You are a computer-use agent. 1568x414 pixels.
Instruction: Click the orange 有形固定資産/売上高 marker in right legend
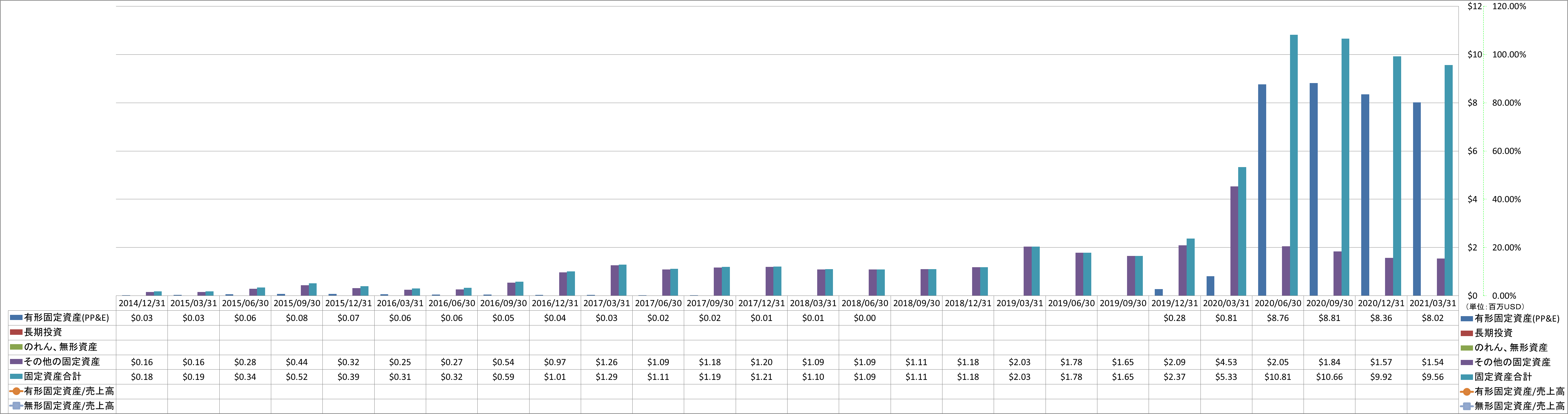click(x=1466, y=391)
